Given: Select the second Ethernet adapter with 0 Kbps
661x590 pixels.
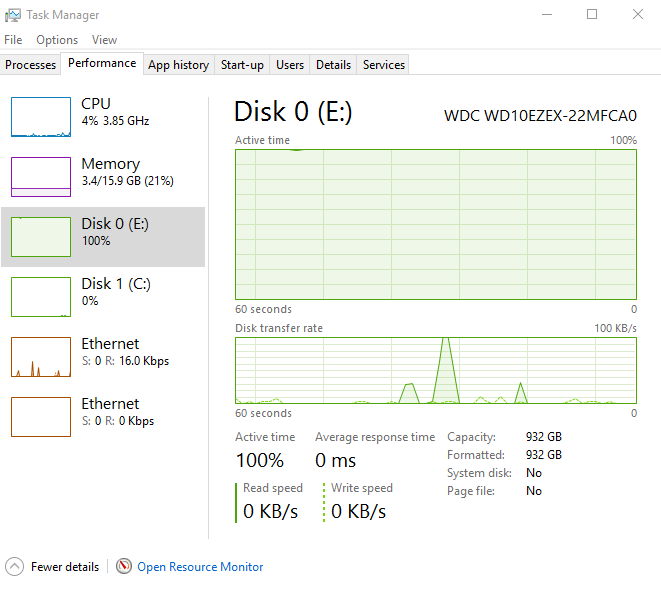Looking at the screenshot, I should (x=103, y=416).
